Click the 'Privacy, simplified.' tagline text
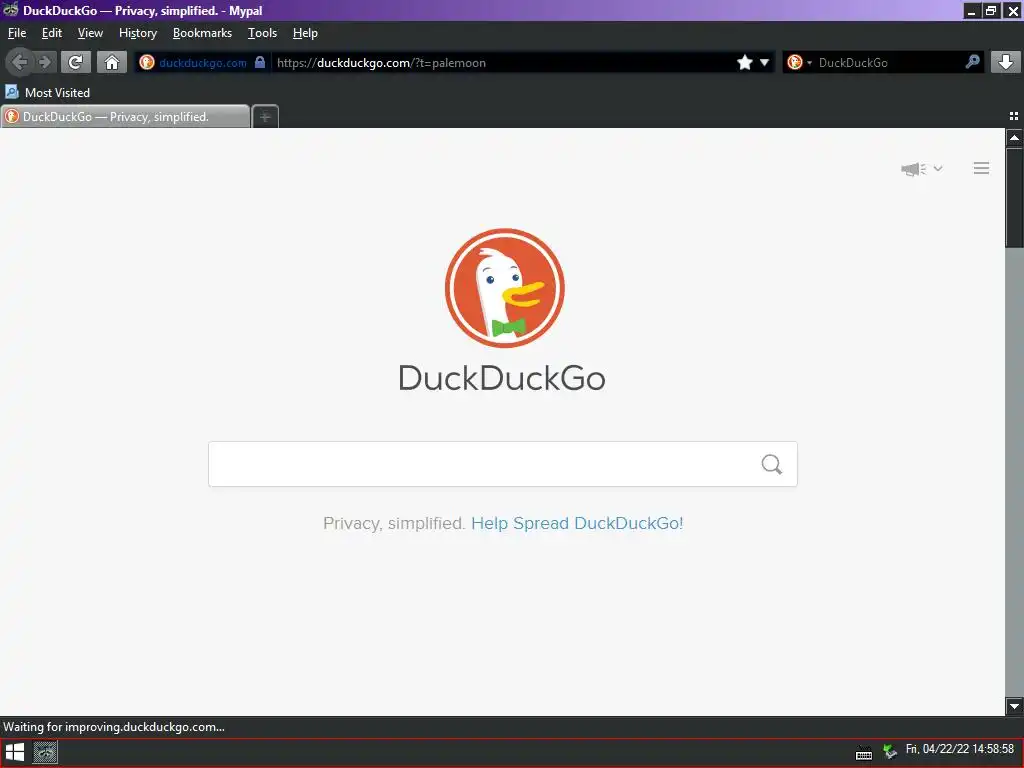The height and width of the screenshot is (768, 1024). tap(394, 523)
